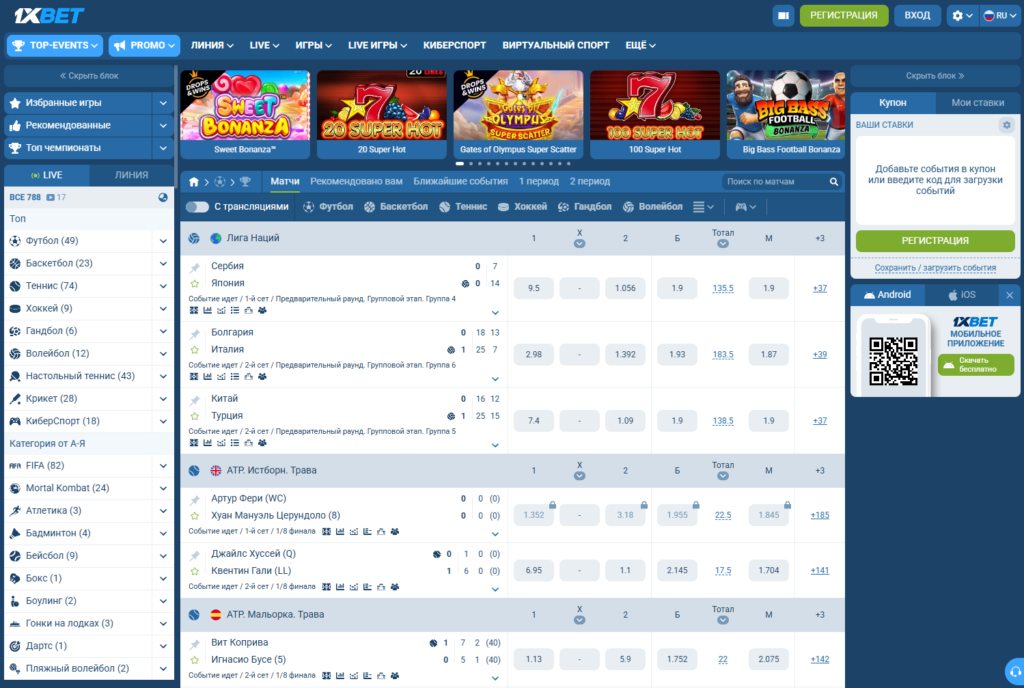
Task: Click the search magnifier icon
Action: (x=834, y=181)
